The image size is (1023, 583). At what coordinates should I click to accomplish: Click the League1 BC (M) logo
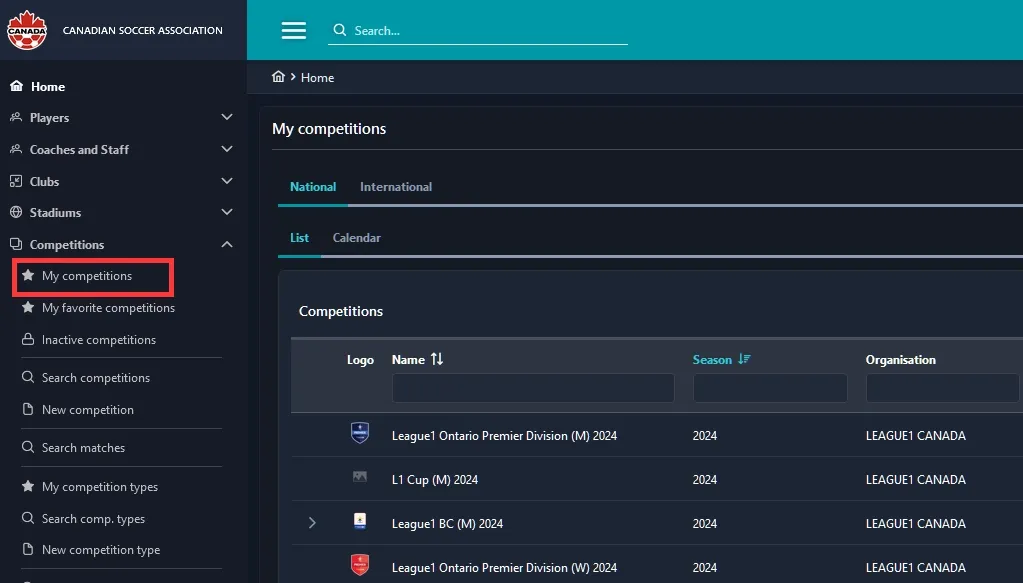[x=360, y=521]
